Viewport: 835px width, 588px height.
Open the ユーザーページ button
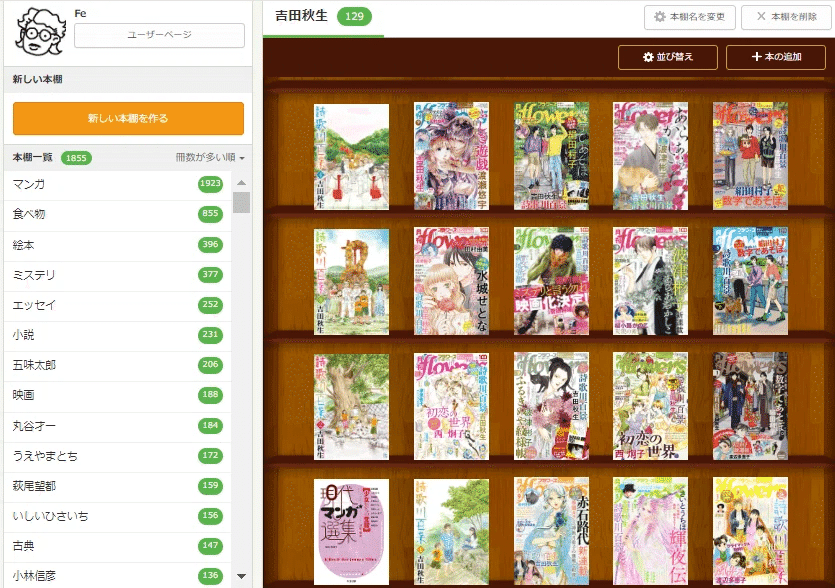159,35
